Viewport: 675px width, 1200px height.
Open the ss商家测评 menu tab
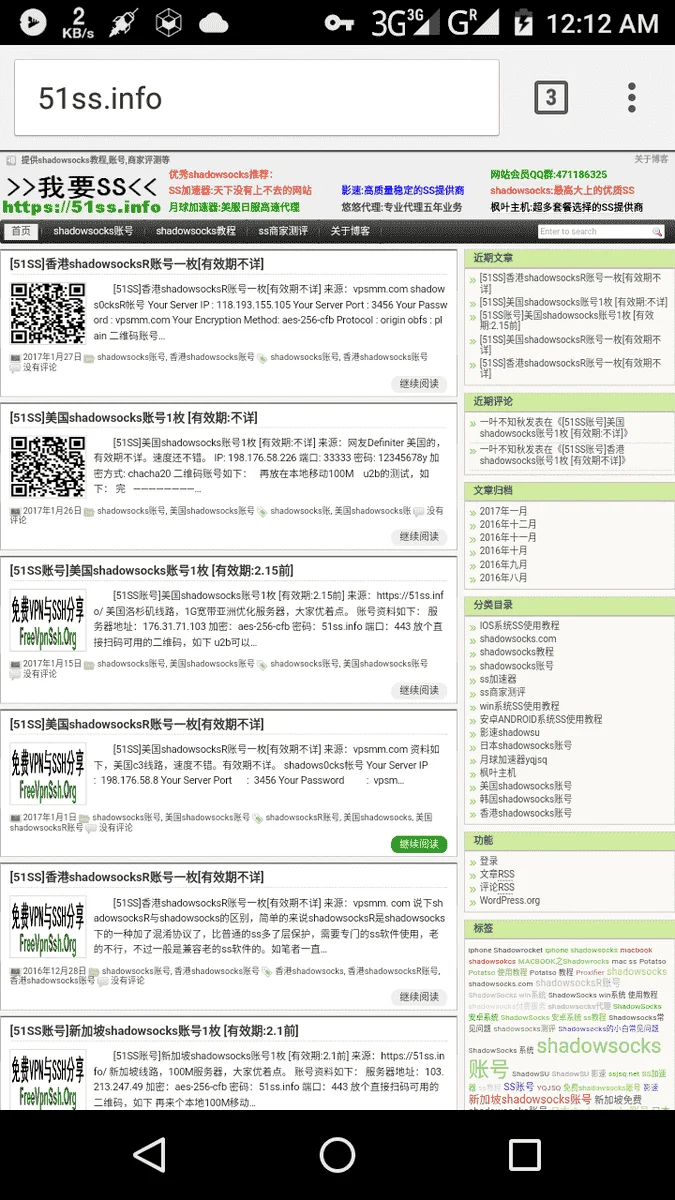(x=283, y=231)
